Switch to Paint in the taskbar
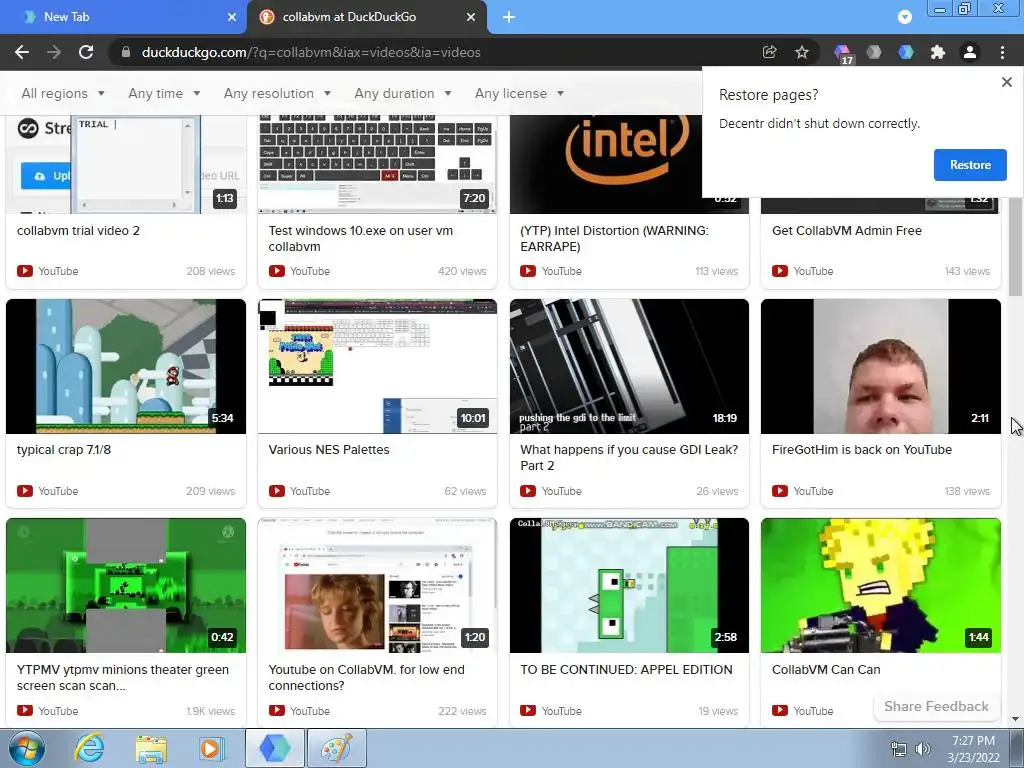 click(336, 748)
